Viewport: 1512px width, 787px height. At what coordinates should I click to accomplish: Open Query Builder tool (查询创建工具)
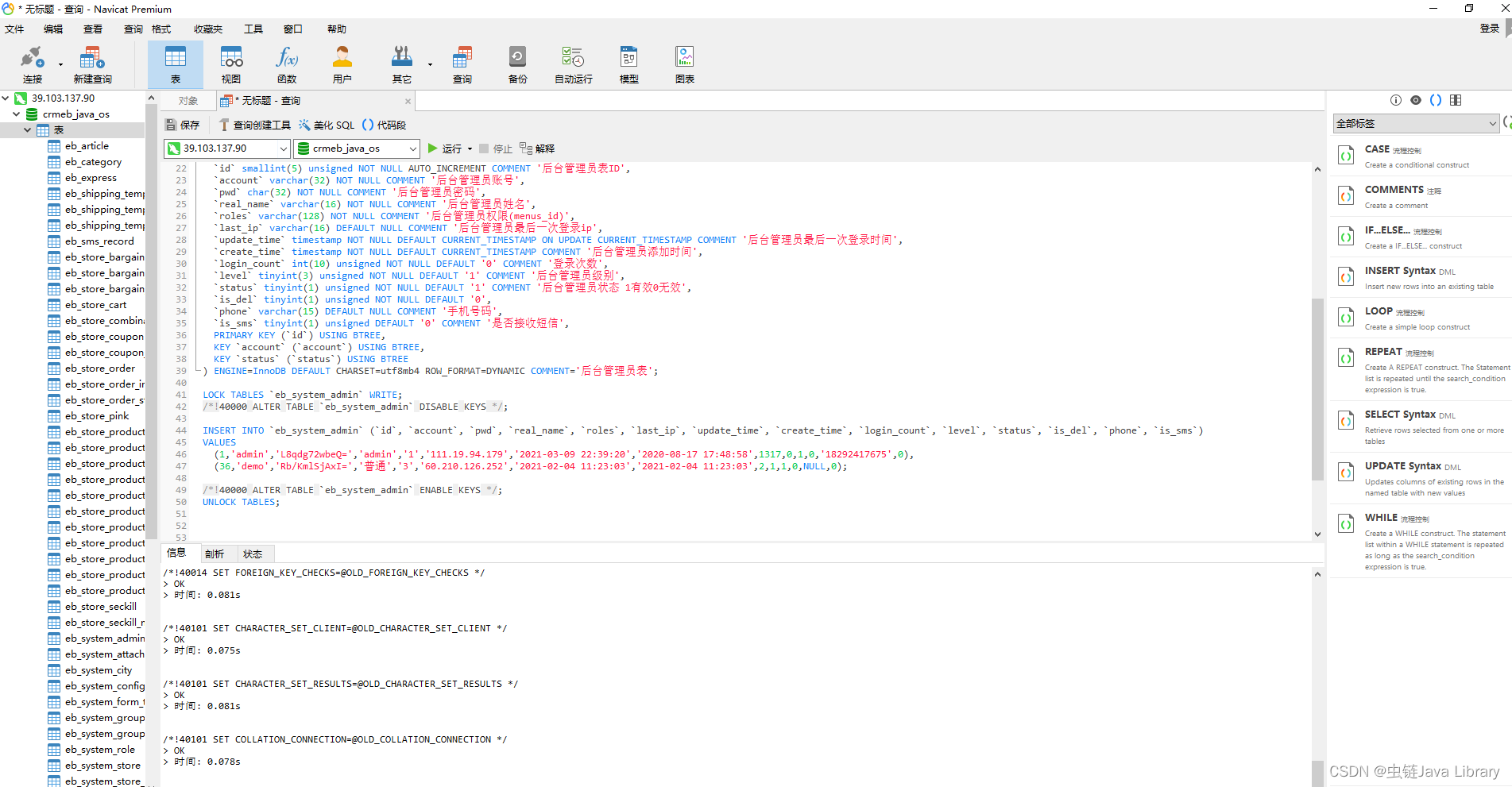pos(255,125)
